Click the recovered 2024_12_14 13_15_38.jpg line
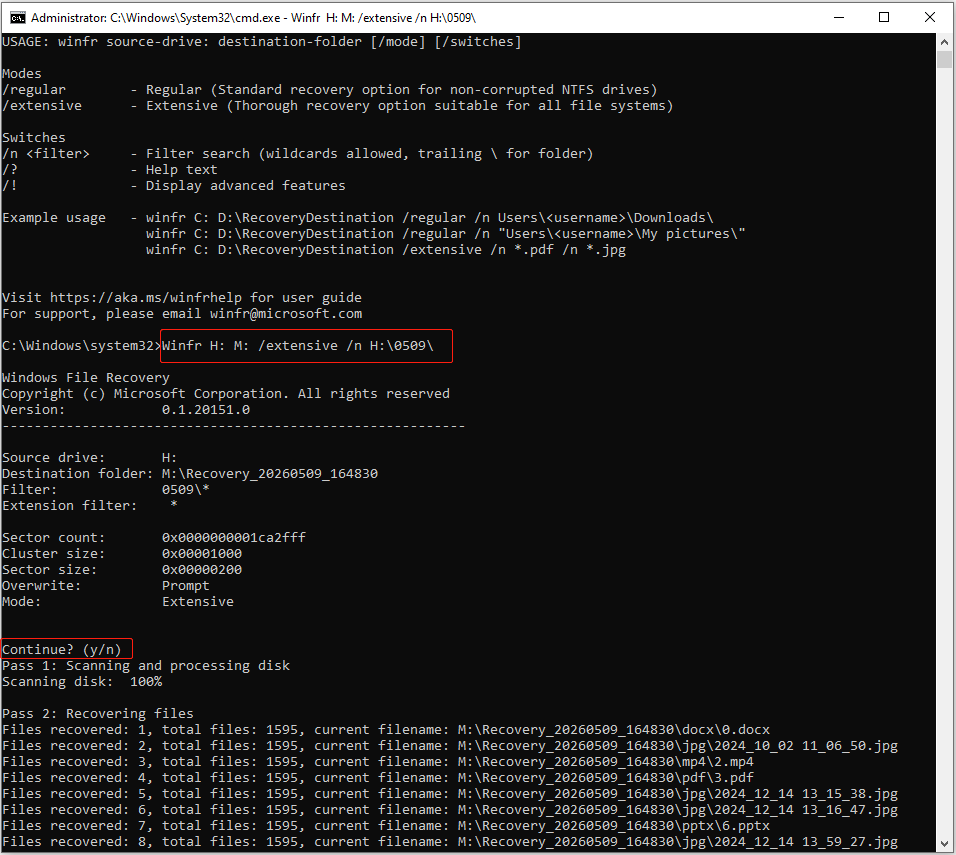Screen dimensions: 956x855 click(450, 793)
